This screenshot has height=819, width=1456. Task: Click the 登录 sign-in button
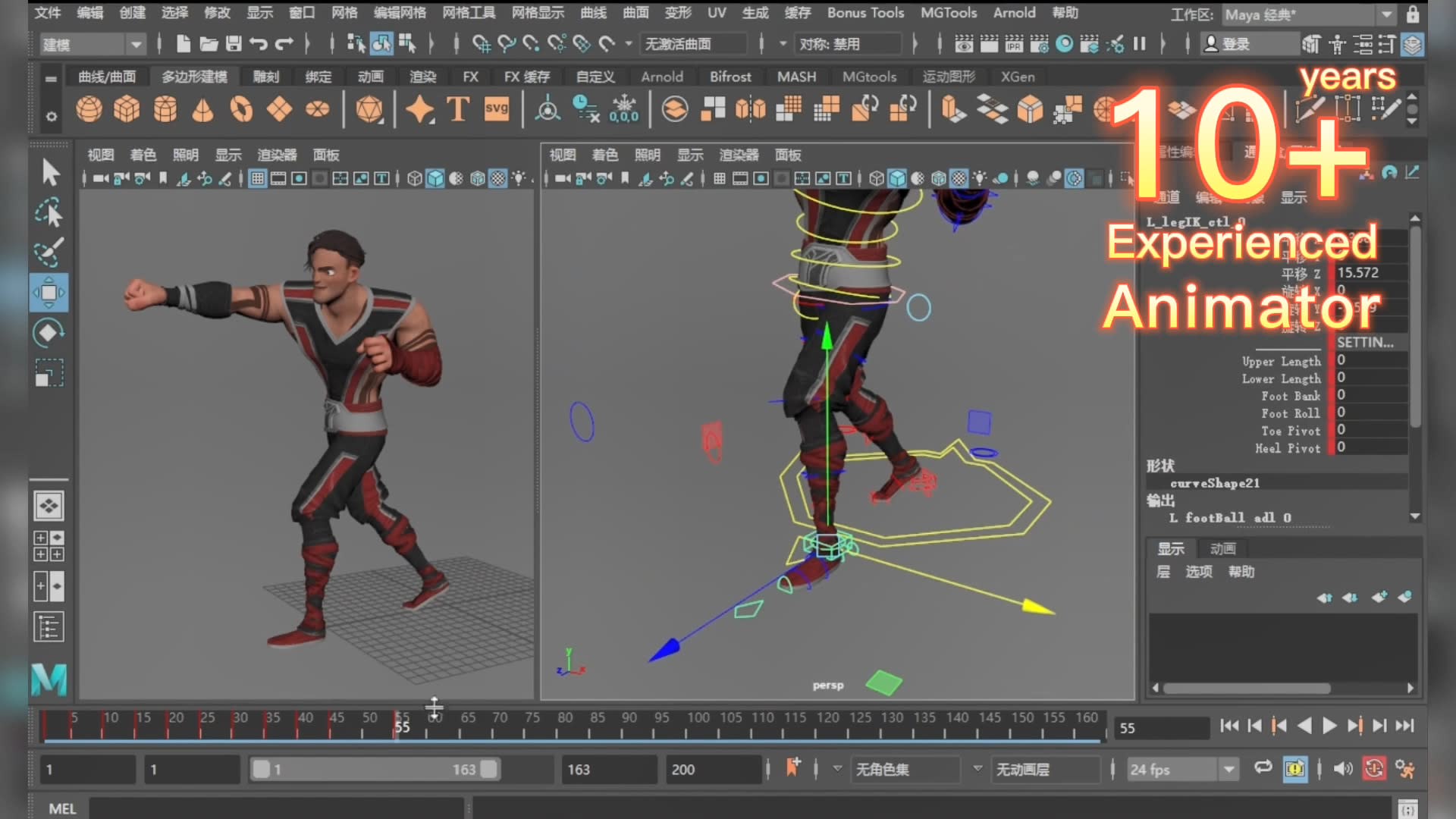pos(1235,45)
